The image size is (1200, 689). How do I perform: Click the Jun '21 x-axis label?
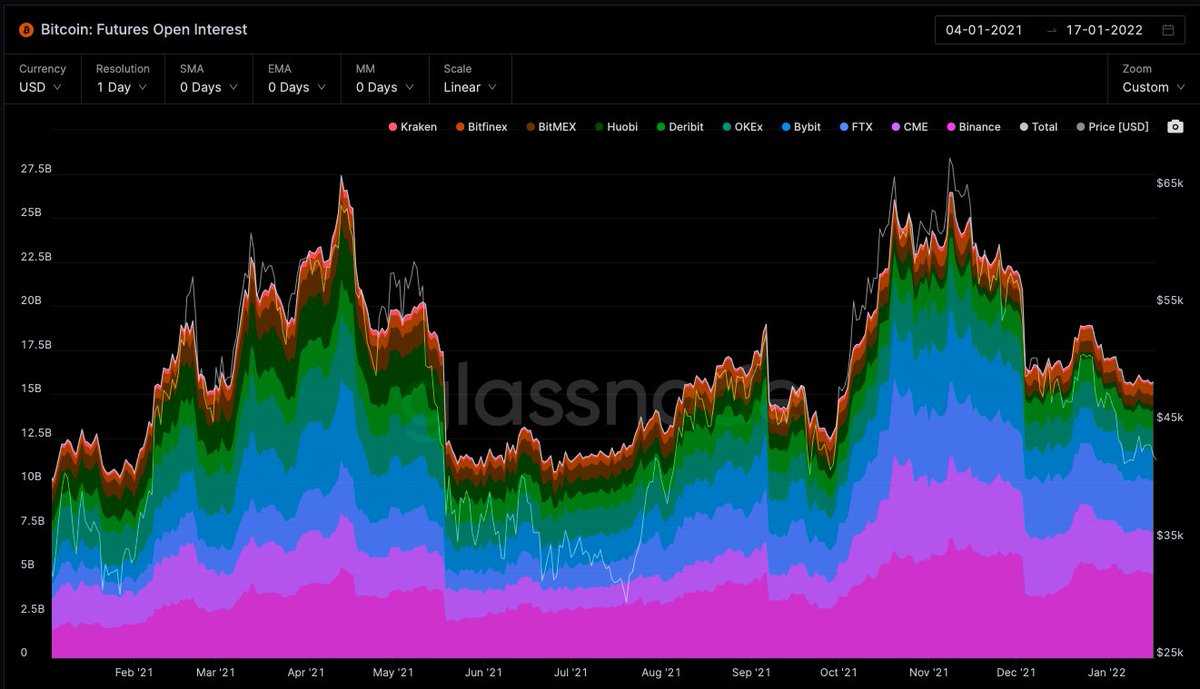pos(482,674)
